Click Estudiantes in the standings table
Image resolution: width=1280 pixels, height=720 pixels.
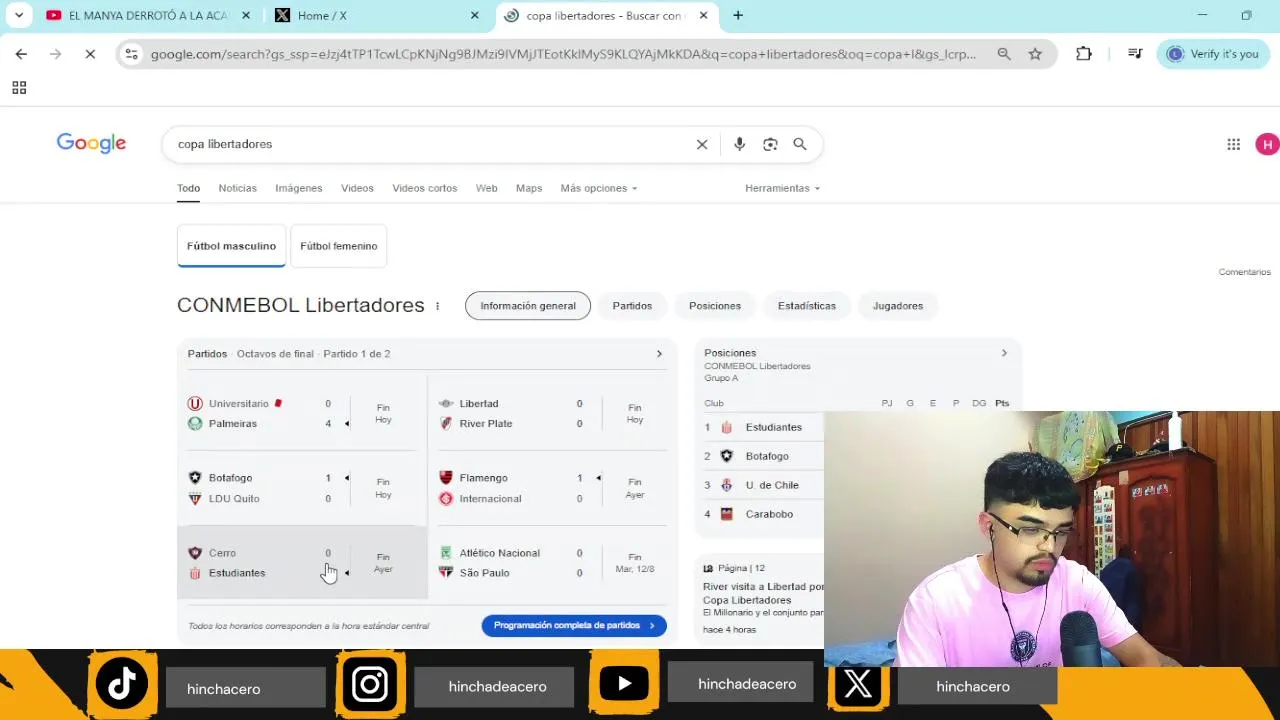pyautogui.click(x=773, y=427)
